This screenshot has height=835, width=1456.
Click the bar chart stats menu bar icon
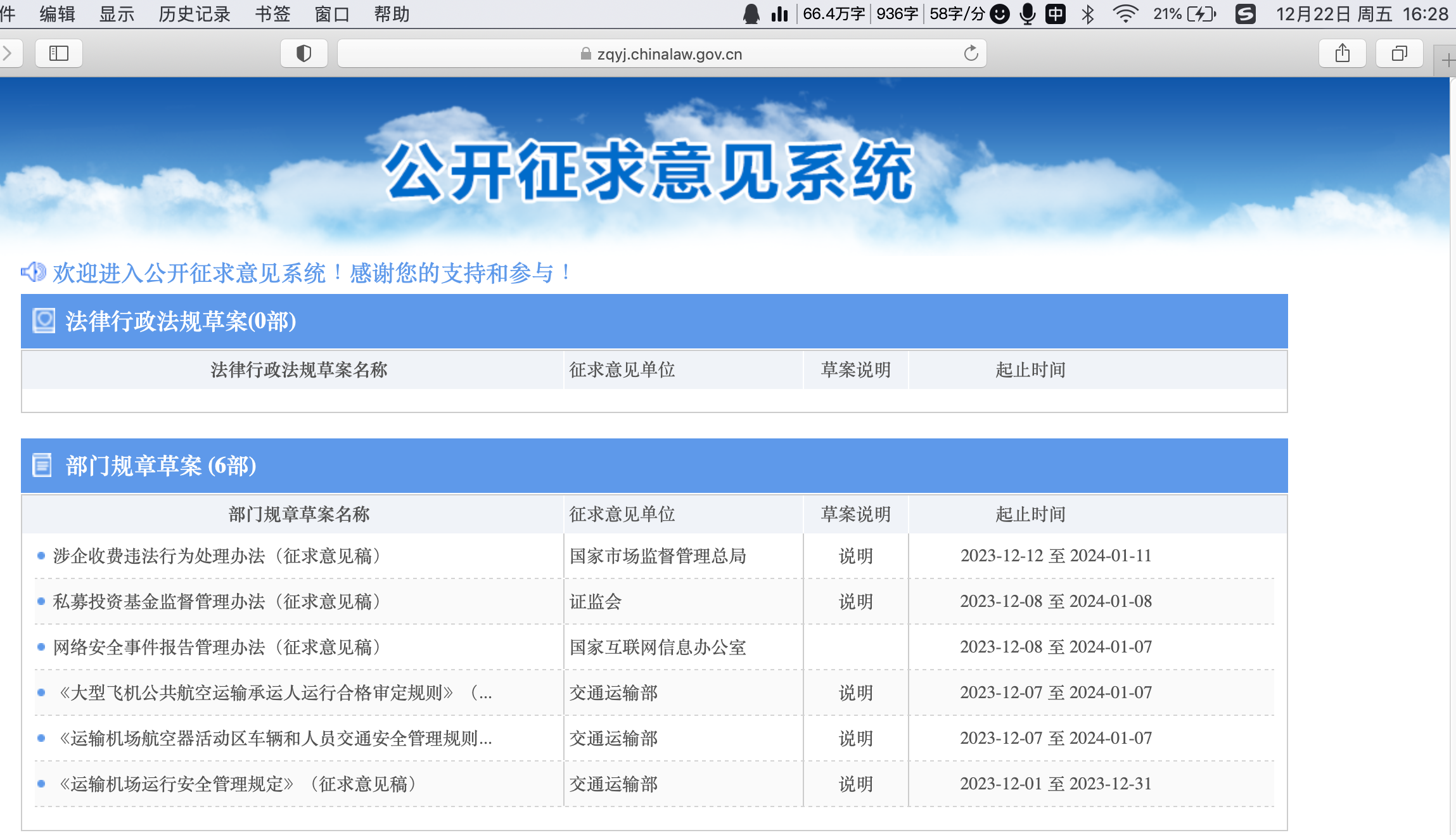click(x=779, y=14)
